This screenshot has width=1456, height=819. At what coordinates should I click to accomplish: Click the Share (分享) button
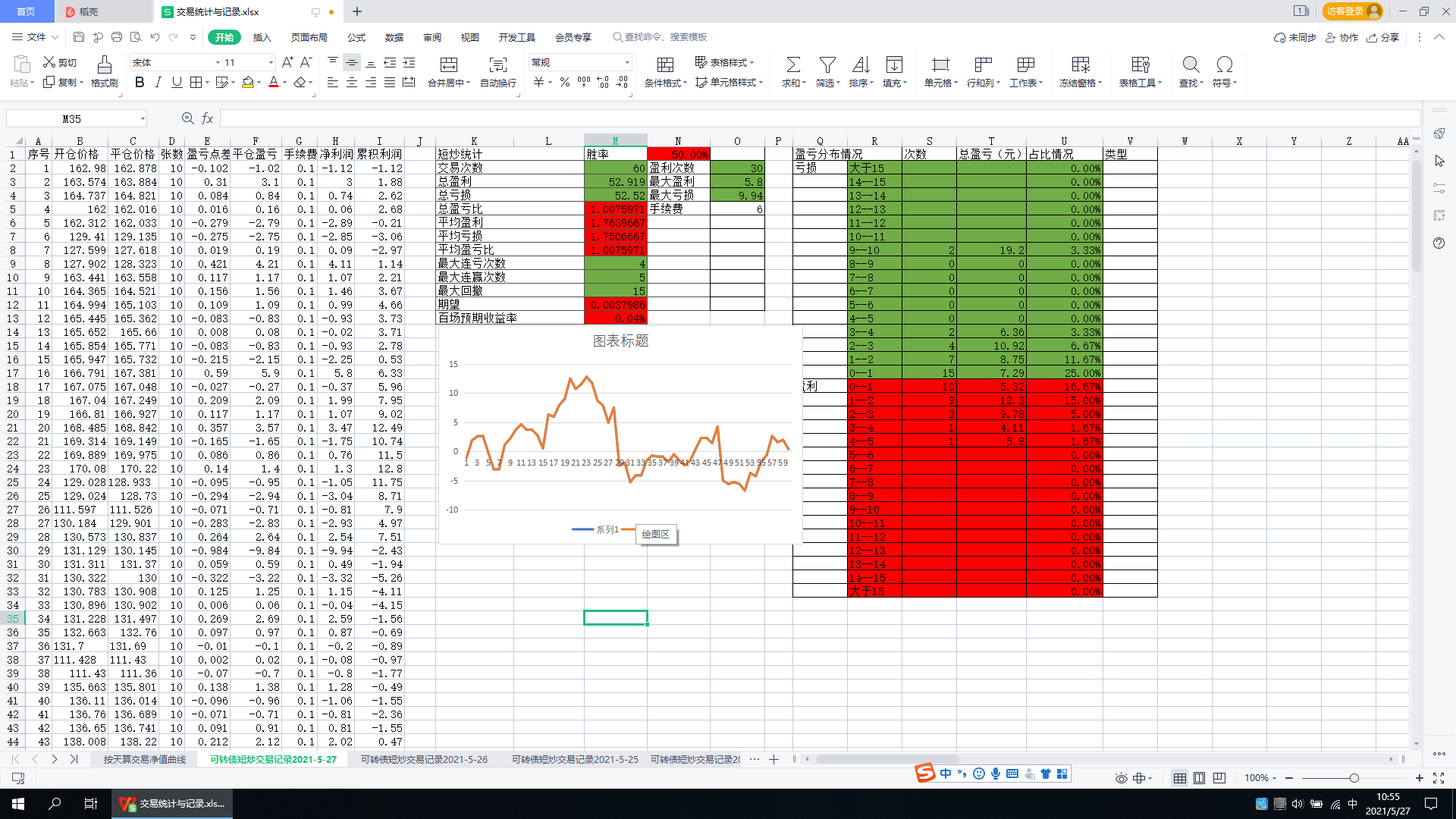pyautogui.click(x=1382, y=37)
